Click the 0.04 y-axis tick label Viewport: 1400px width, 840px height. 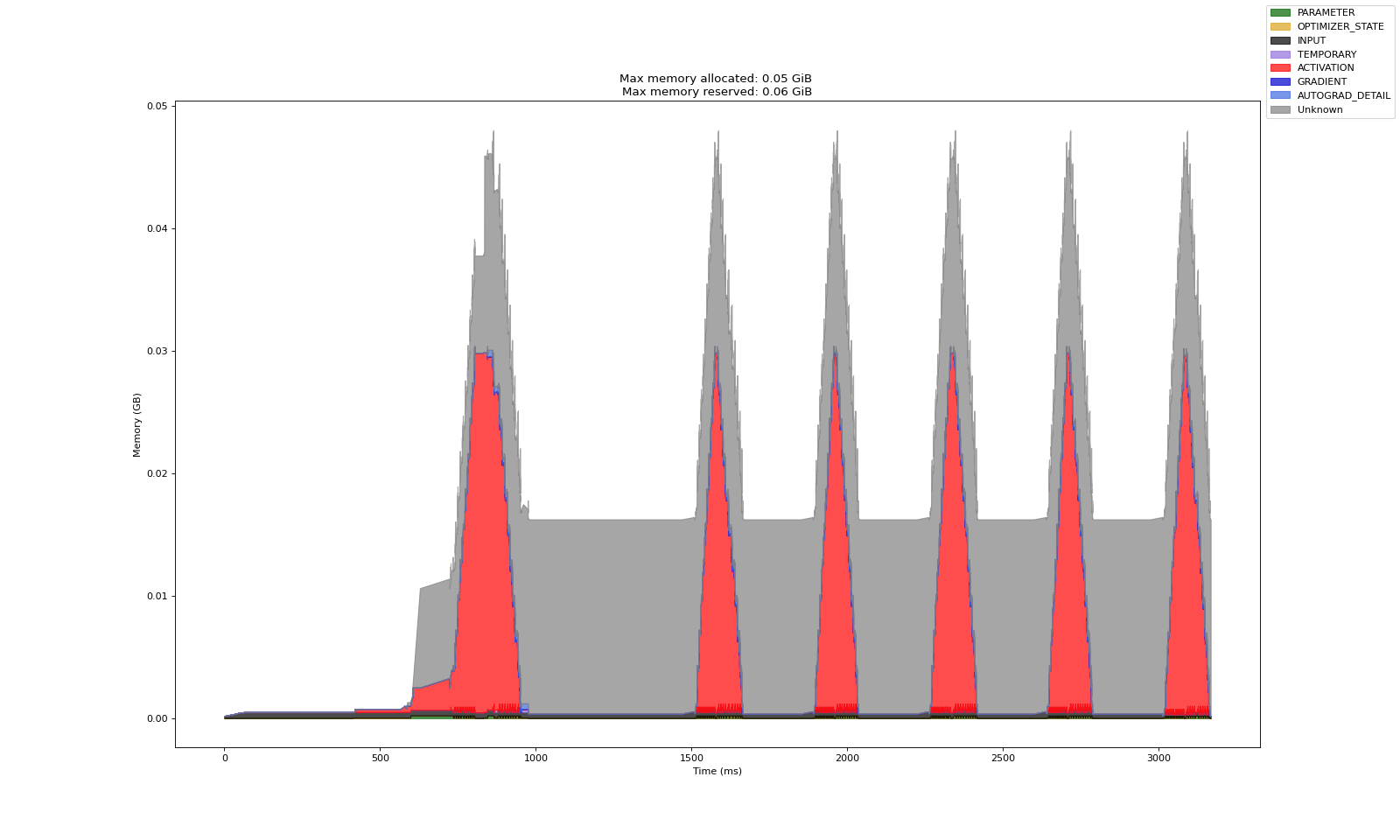pos(157,228)
